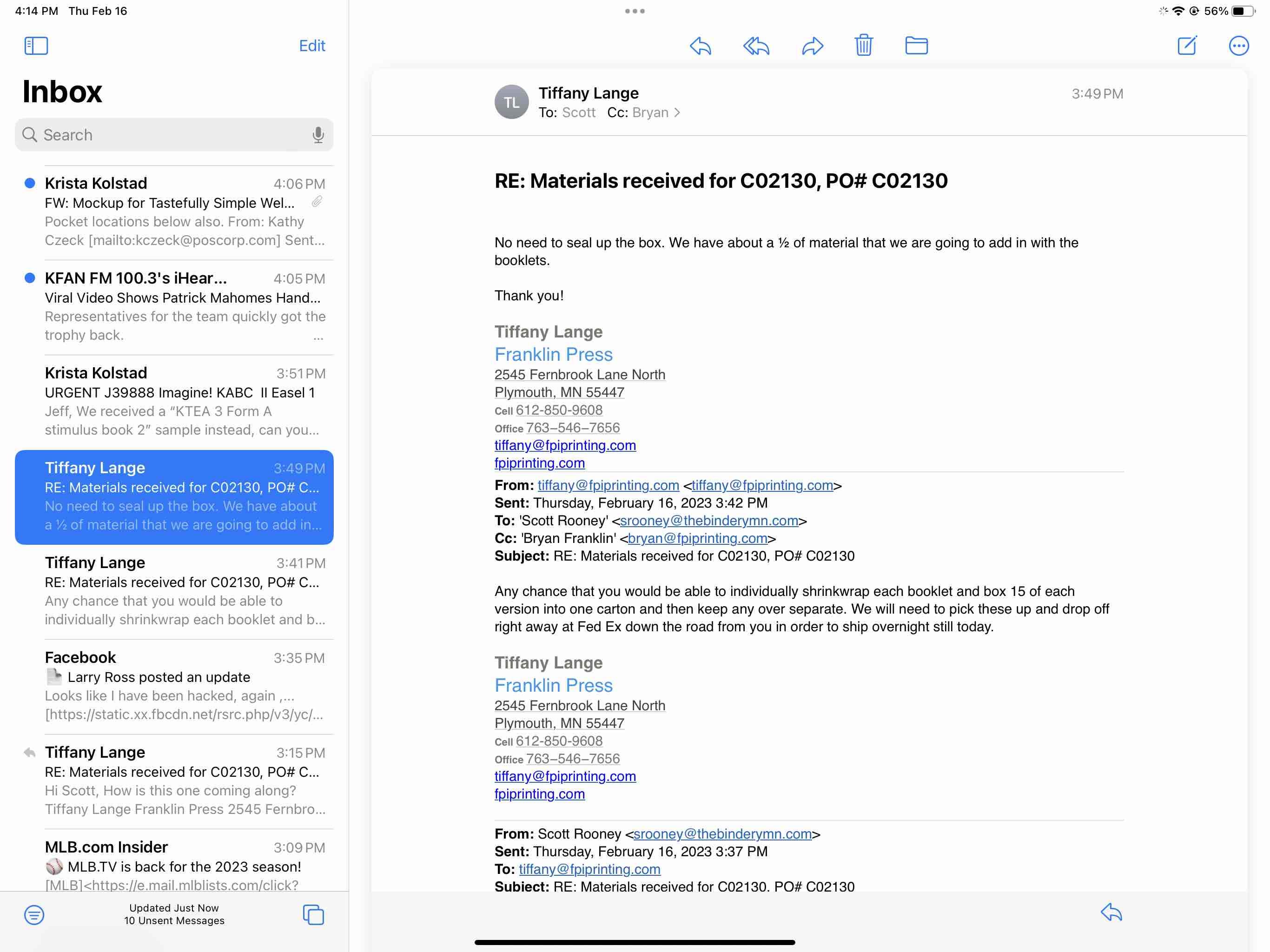Tap Edit in the Inbox header
Image resolution: width=1270 pixels, height=952 pixels.
tap(312, 46)
